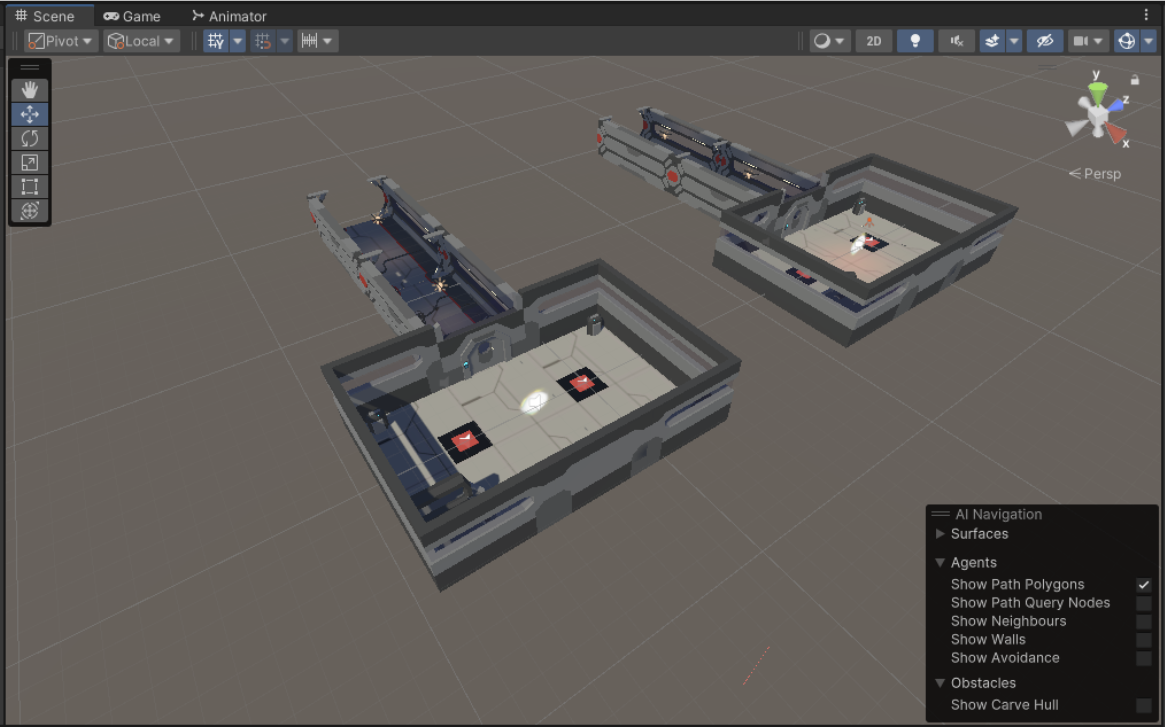Open the Pivot handle position dropdown

click(x=61, y=41)
